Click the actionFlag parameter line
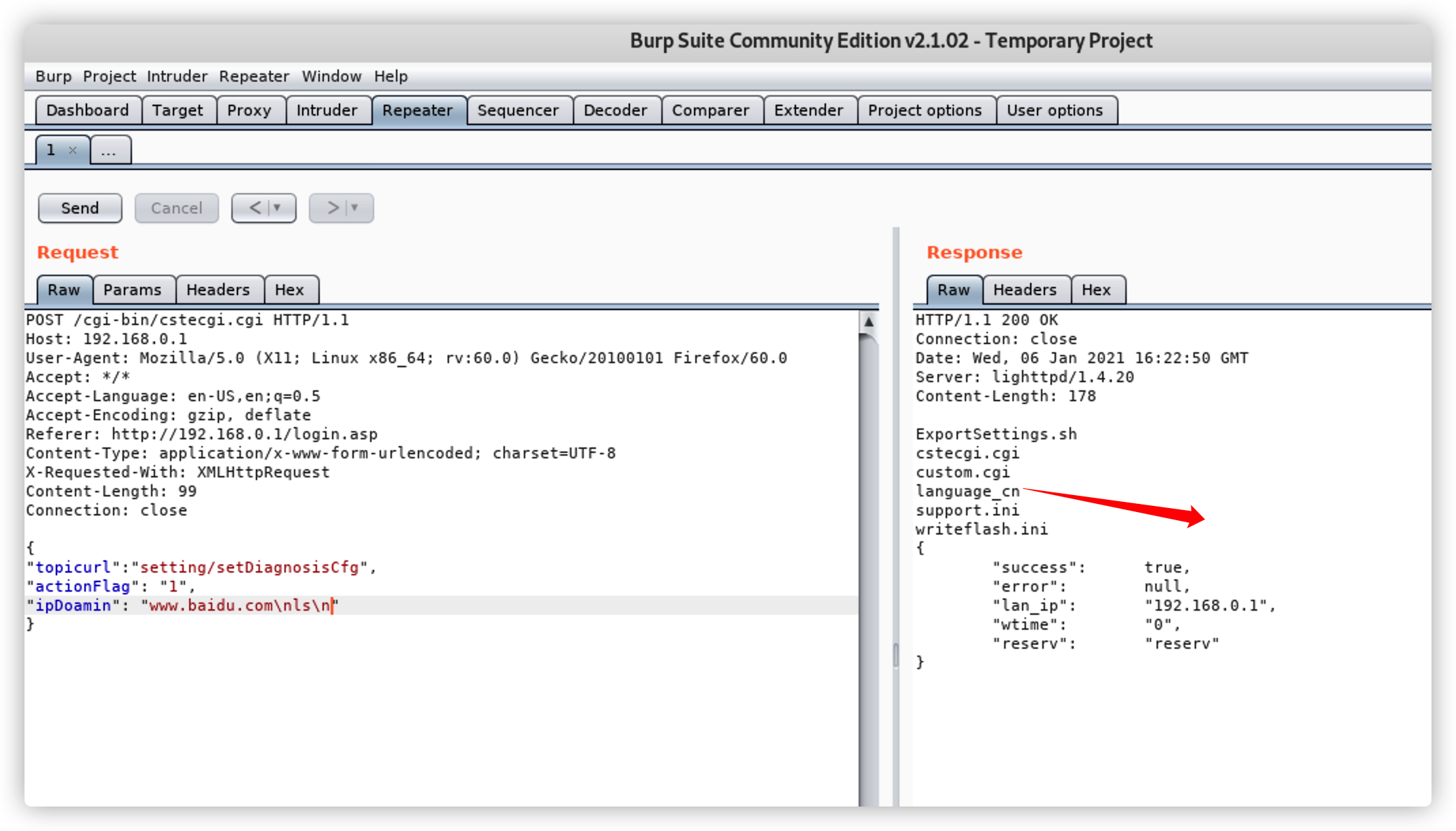 [x=111, y=586]
